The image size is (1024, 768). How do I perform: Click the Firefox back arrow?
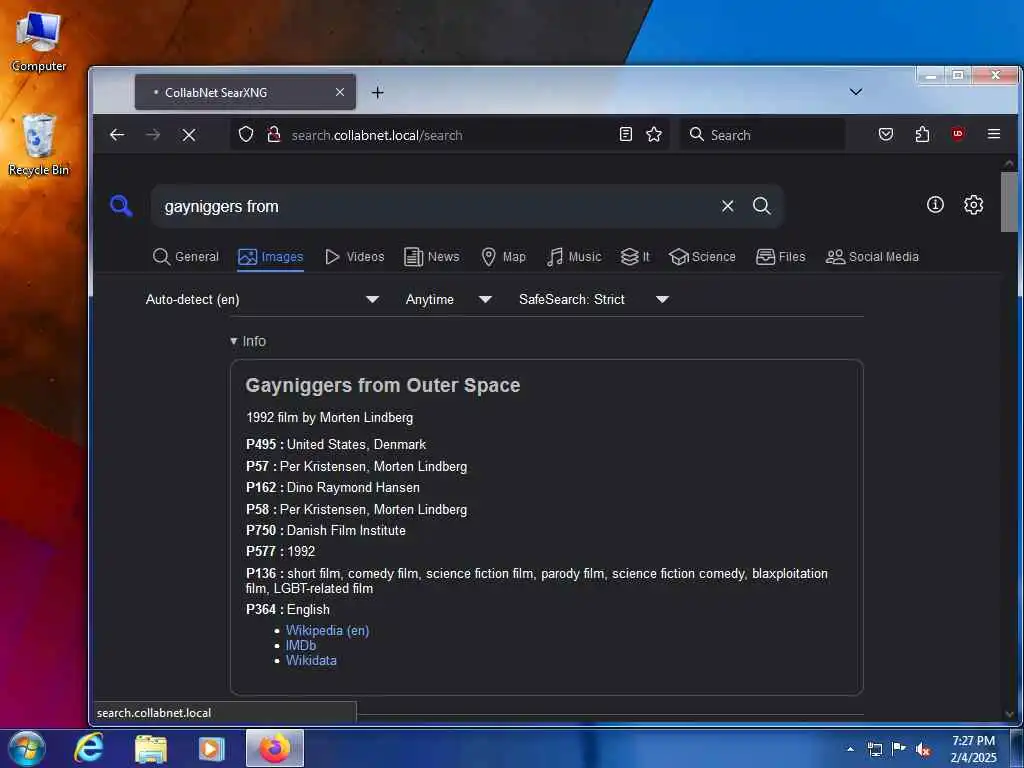[117, 135]
